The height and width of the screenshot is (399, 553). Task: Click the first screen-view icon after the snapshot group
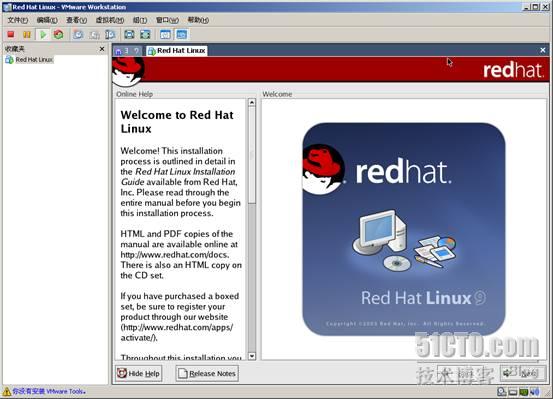[x=129, y=35]
